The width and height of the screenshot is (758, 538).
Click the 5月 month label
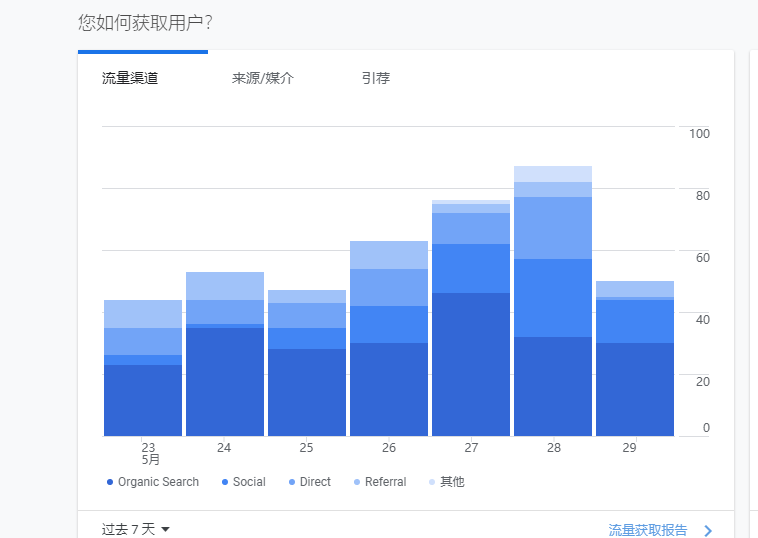(150, 460)
